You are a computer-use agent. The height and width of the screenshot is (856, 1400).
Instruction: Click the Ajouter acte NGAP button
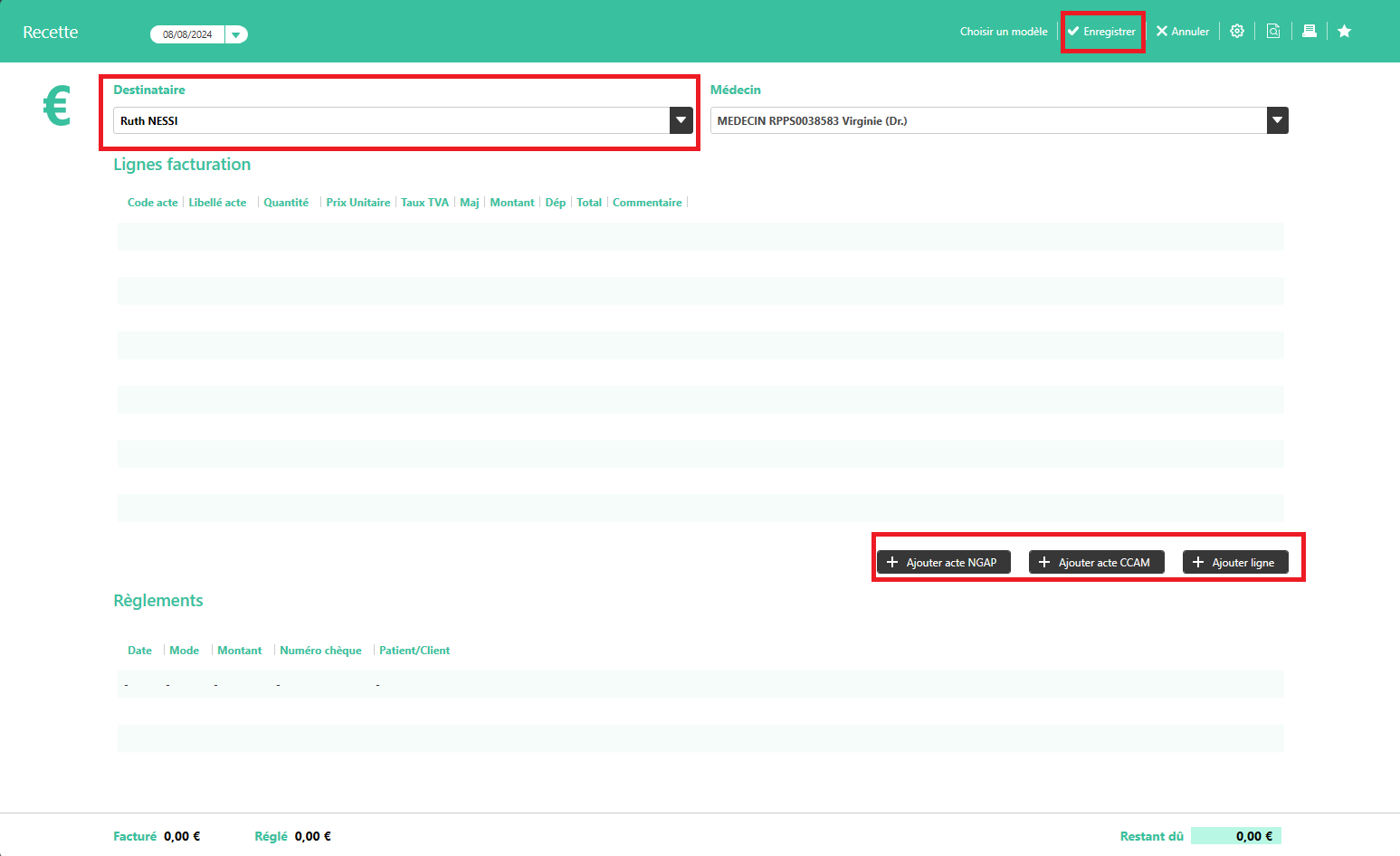943,562
